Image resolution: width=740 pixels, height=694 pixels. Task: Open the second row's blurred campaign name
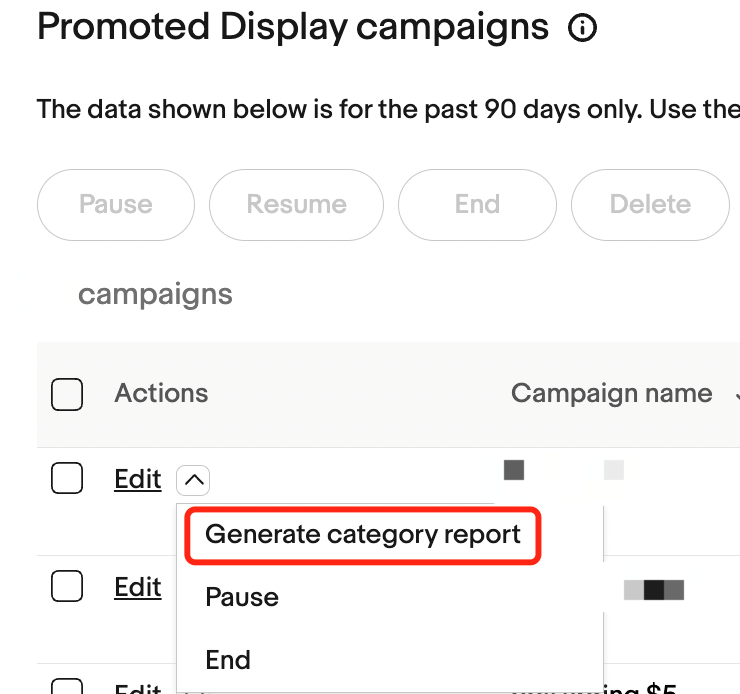pyautogui.click(x=653, y=589)
